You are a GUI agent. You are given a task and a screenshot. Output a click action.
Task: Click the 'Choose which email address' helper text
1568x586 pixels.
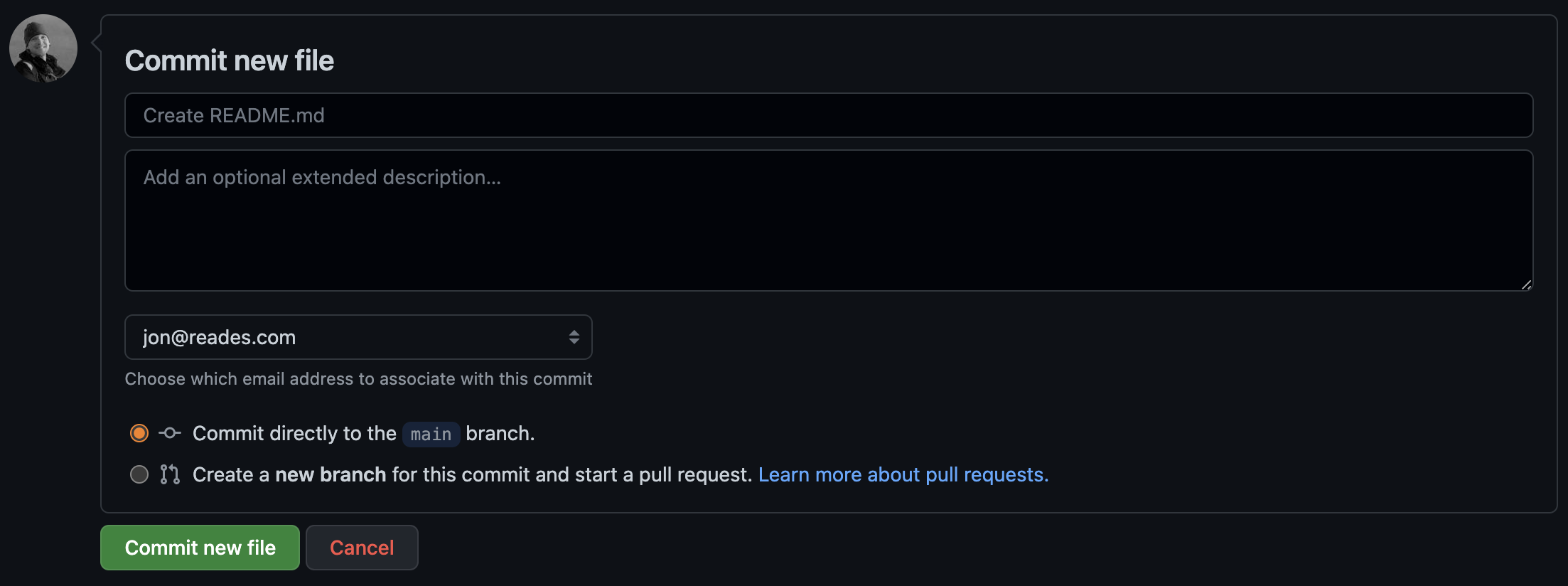[x=358, y=379]
